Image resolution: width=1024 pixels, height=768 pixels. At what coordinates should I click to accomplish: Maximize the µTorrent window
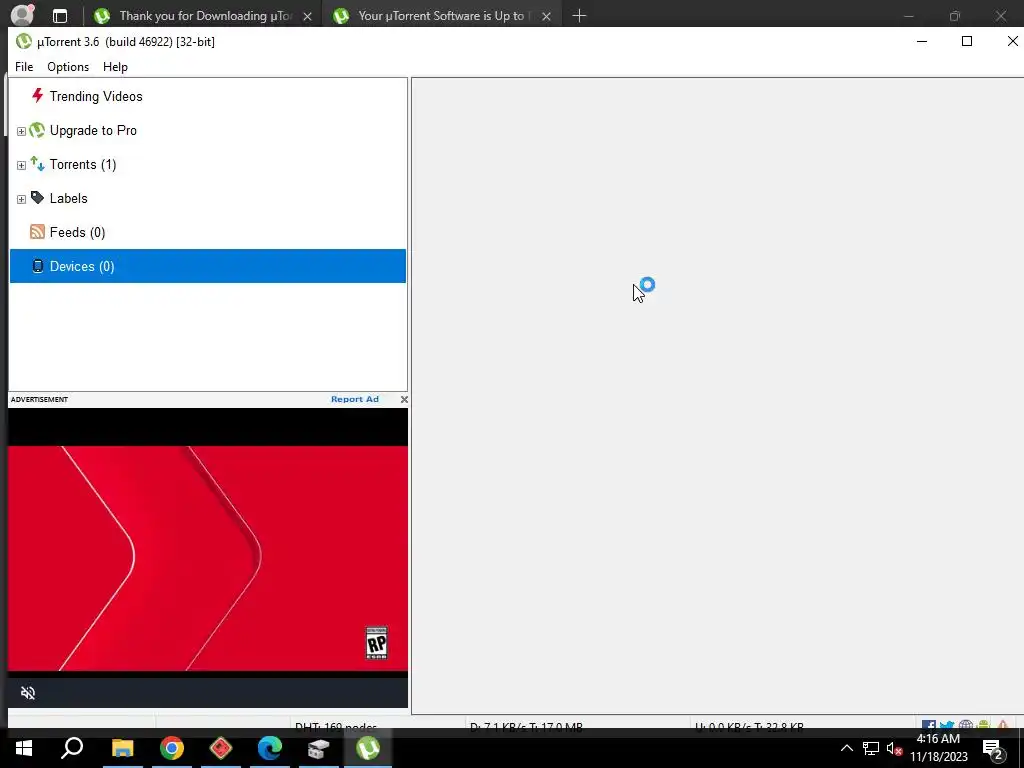pos(967,41)
